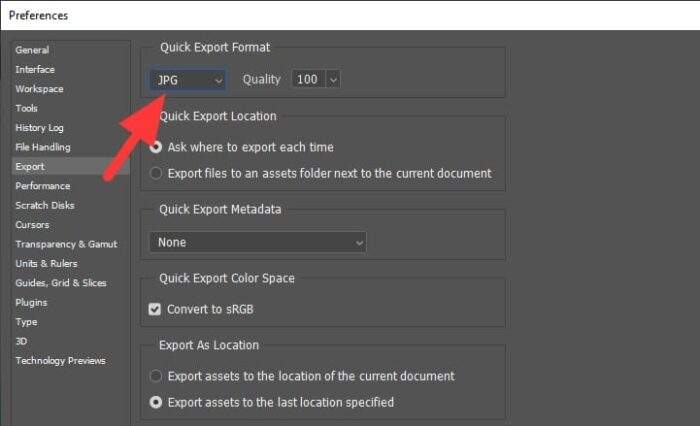Open the JPG format dropdown

tap(188, 80)
